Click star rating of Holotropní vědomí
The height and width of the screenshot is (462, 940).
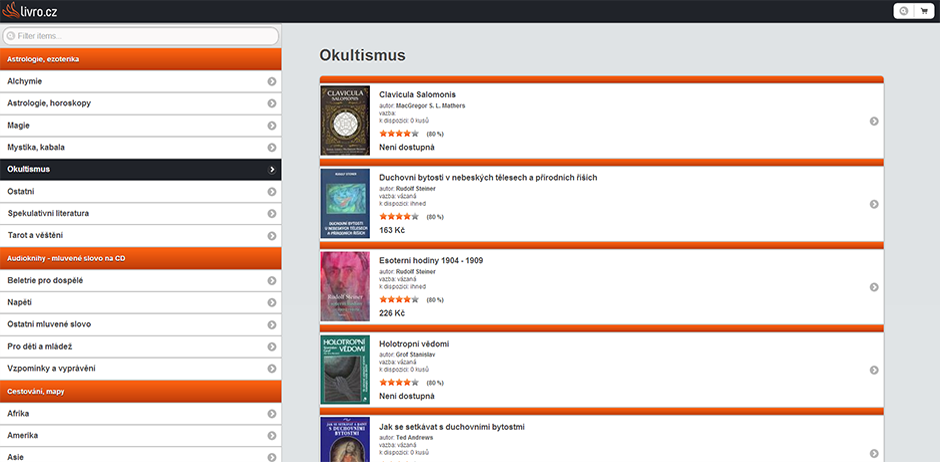point(399,382)
